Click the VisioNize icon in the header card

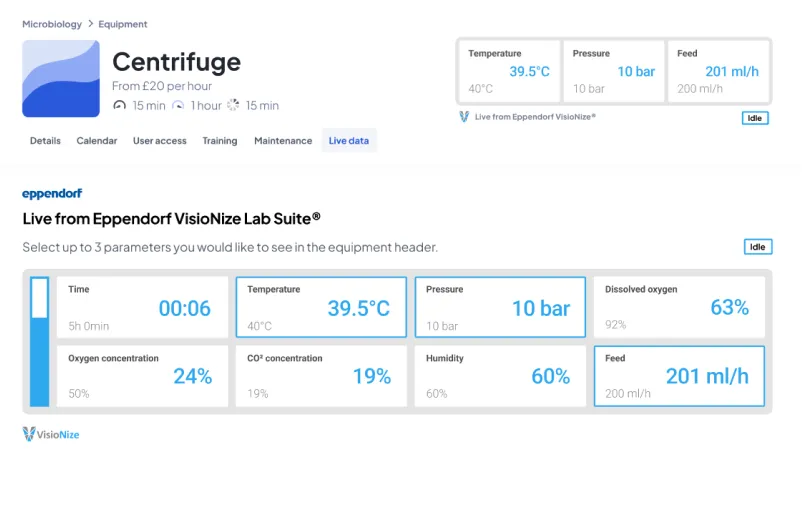click(463, 117)
